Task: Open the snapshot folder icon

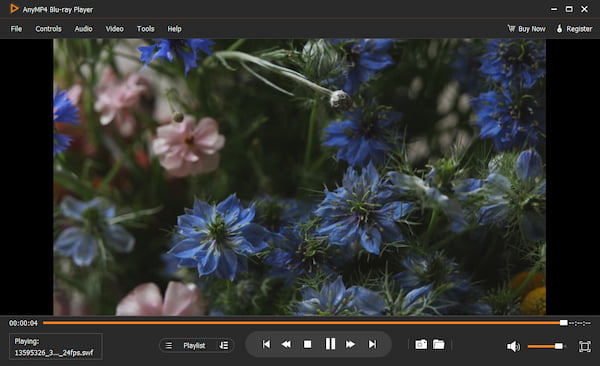Action: coord(439,344)
